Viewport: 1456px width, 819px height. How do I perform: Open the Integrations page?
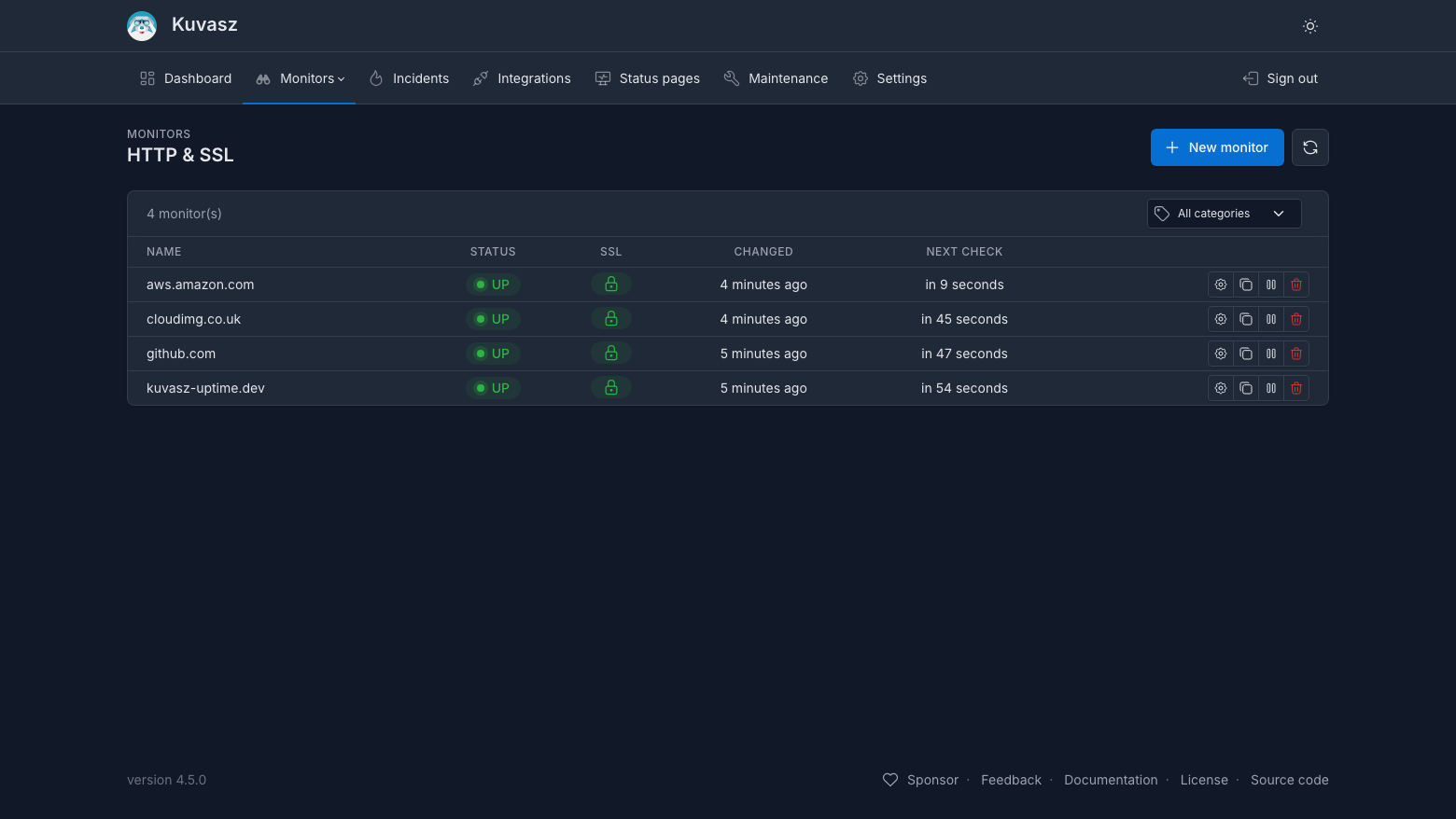click(522, 78)
